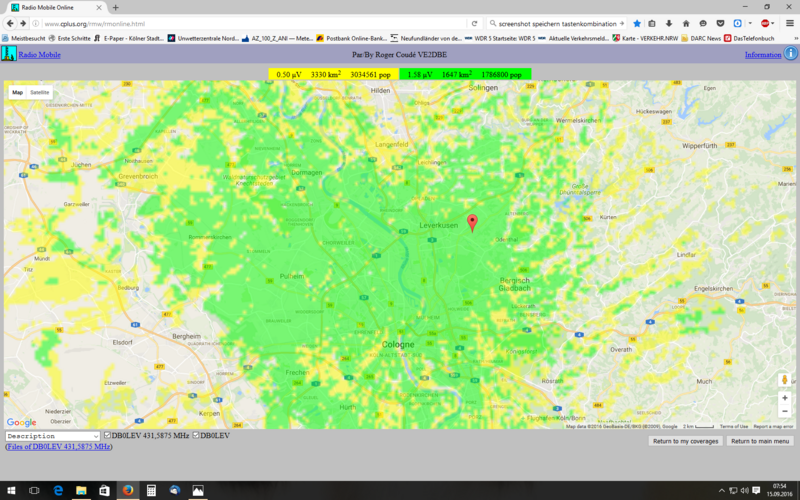
Task: Open Thunderbird mail icon in taskbar
Action: coord(174,490)
